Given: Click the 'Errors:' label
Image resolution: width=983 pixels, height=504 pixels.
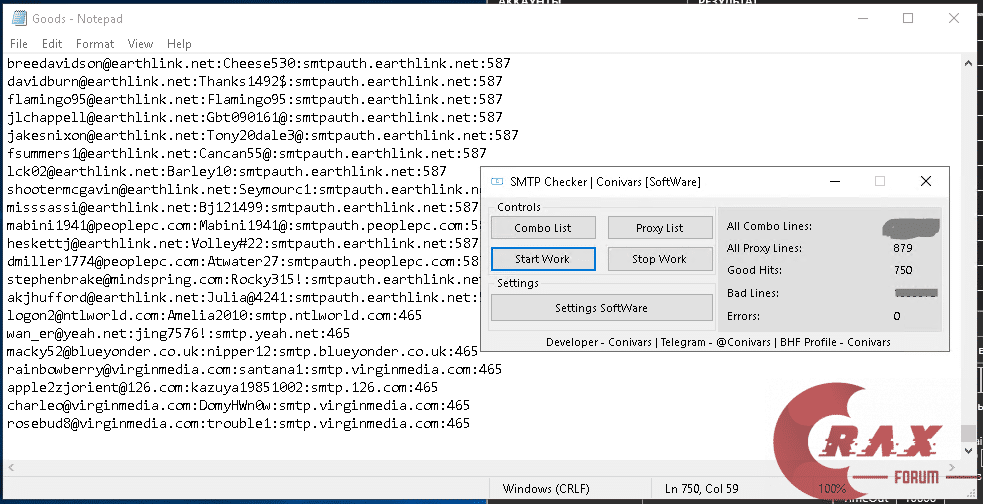Looking at the screenshot, I should point(743,316).
